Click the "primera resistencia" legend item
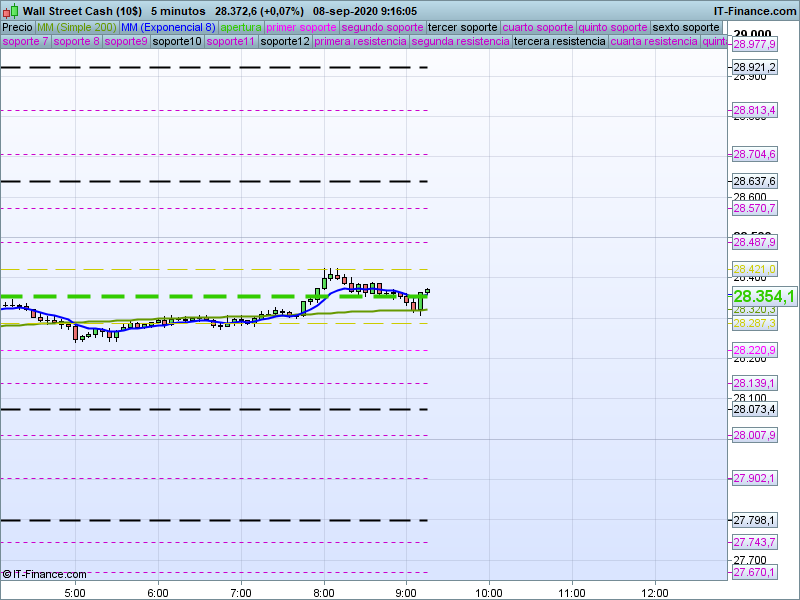Screen dimensions: 800x600 click(360, 42)
